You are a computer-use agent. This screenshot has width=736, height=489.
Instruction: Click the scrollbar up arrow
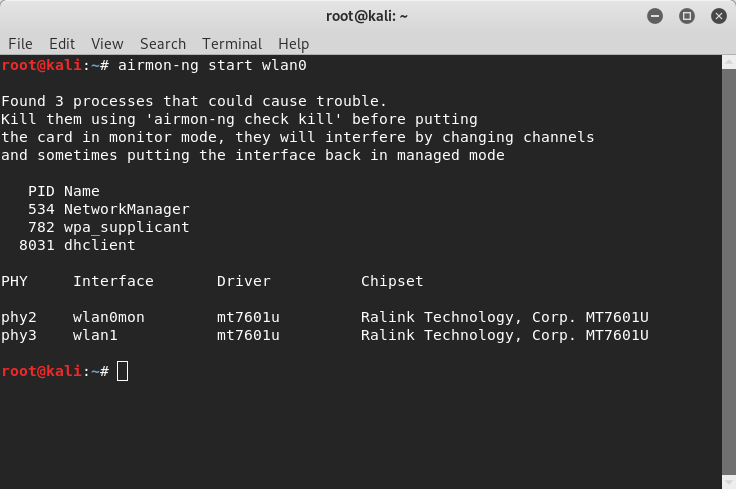click(x=728, y=62)
